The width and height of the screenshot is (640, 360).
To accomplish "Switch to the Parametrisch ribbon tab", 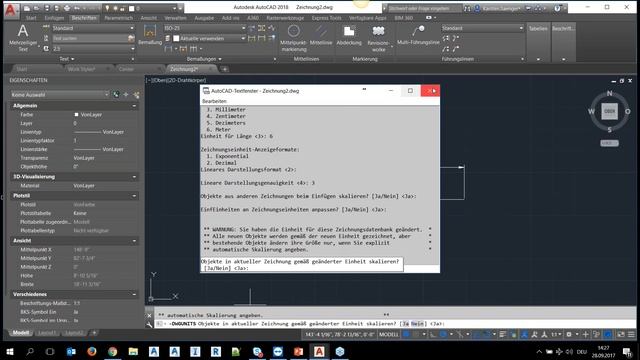I will tap(118, 18).
